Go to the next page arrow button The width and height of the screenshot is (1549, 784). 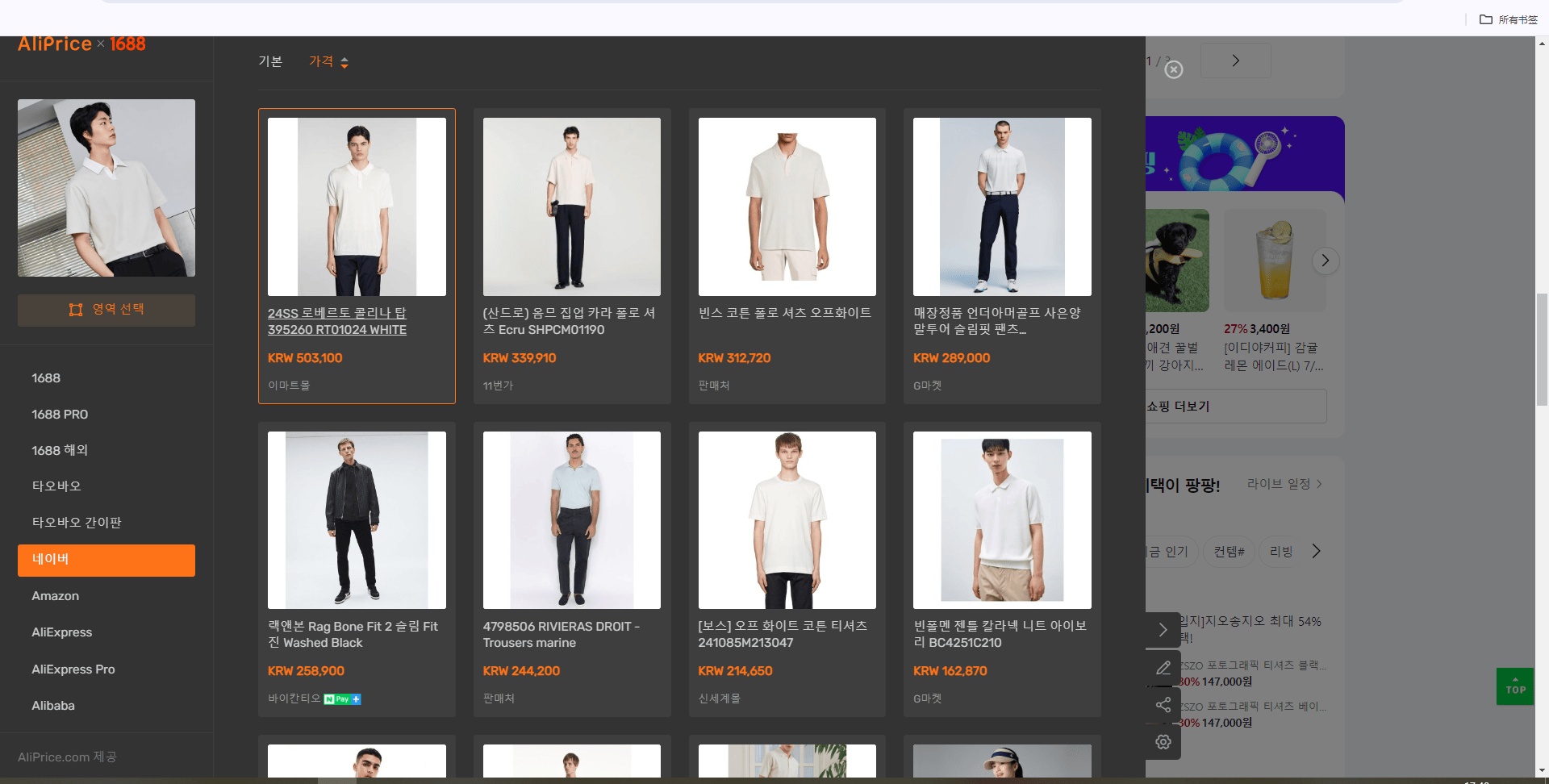tap(1235, 60)
